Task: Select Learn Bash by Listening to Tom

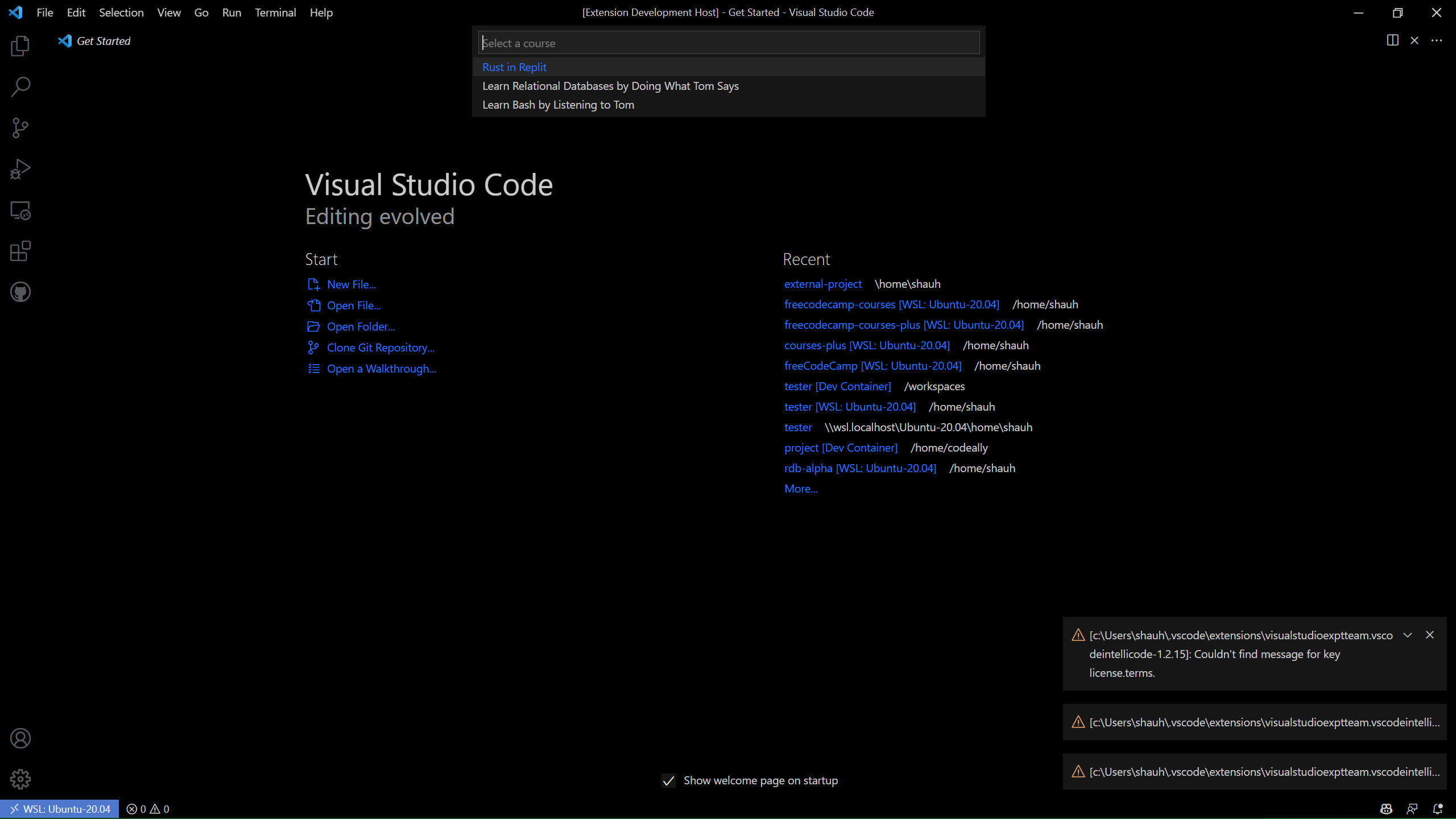Action: pyautogui.click(x=558, y=104)
